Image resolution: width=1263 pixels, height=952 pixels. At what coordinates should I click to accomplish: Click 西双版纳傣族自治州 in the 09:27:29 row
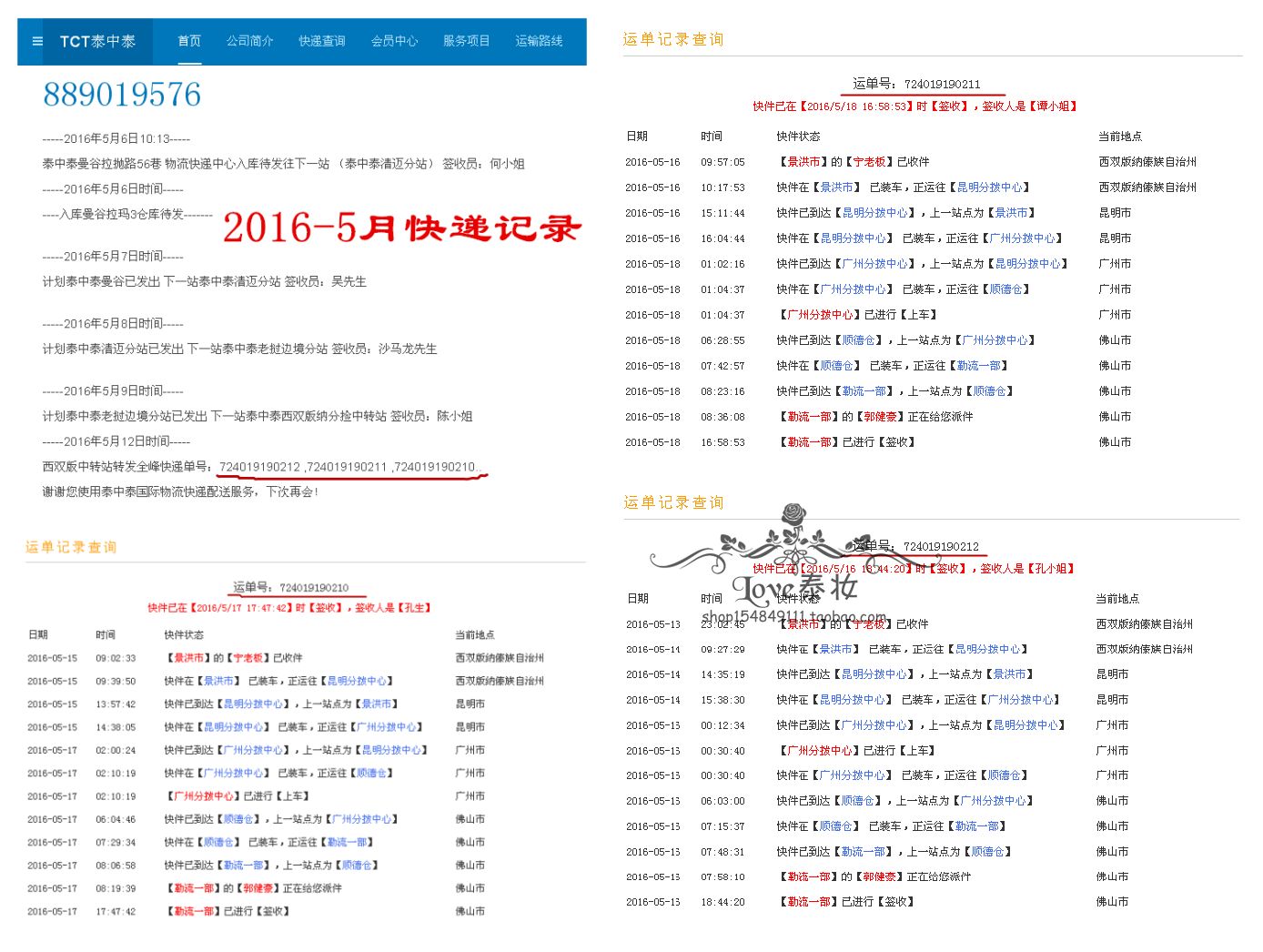[1145, 650]
